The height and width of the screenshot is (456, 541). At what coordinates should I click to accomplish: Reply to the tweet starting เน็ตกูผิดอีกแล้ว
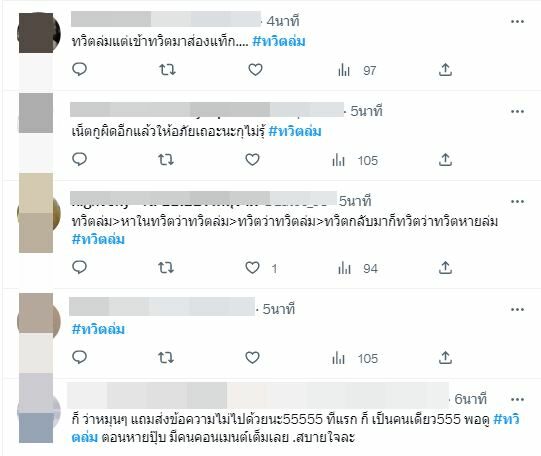point(79,159)
